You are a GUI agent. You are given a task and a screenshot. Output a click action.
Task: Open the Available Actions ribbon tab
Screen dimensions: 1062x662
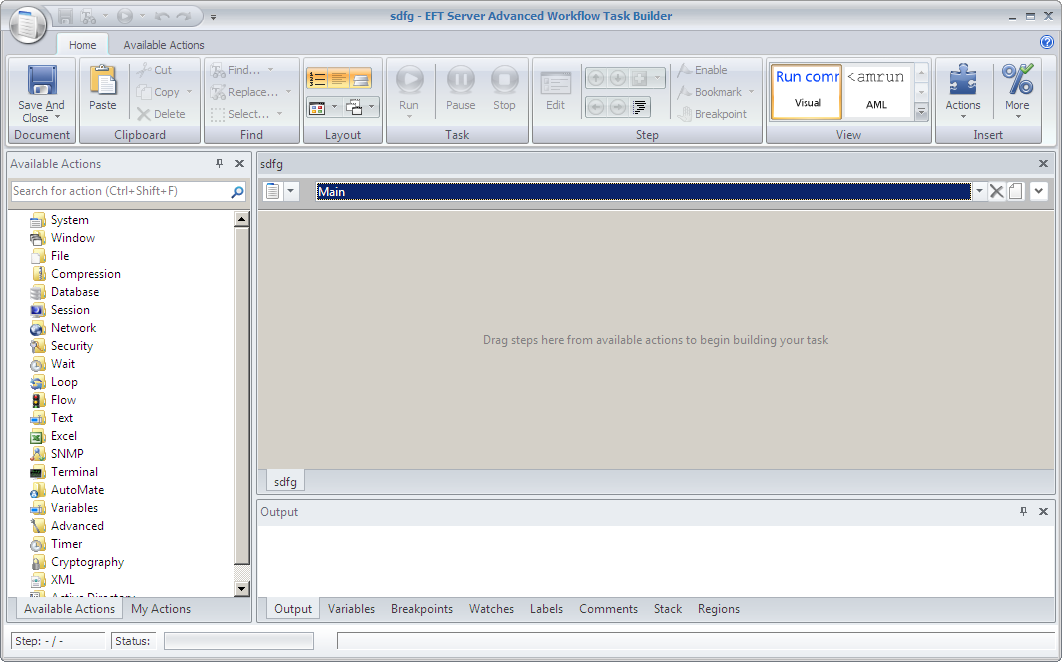164,45
